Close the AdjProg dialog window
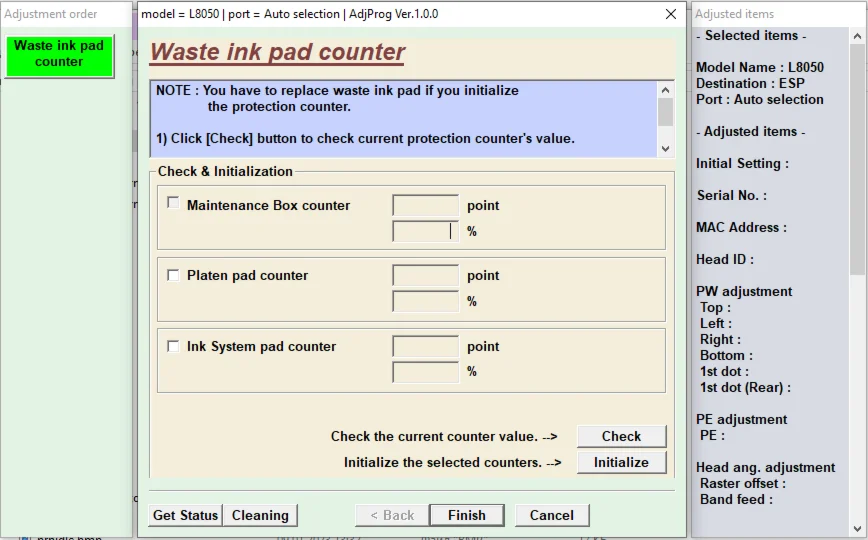This screenshot has width=868, height=540. pyautogui.click(x=670, y=14)
